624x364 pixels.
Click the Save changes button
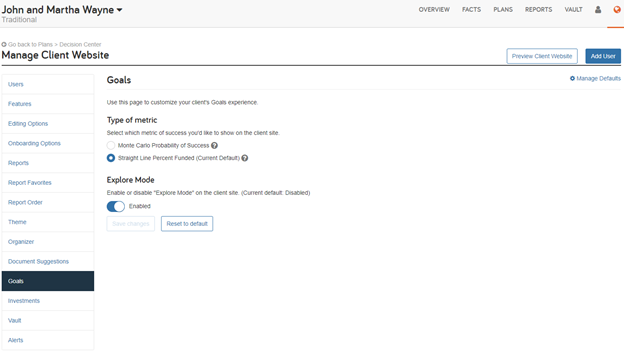point(131,224)
